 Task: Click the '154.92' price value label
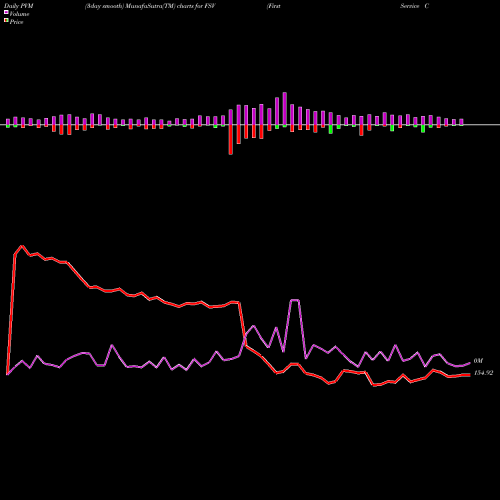tap(483, 373)
